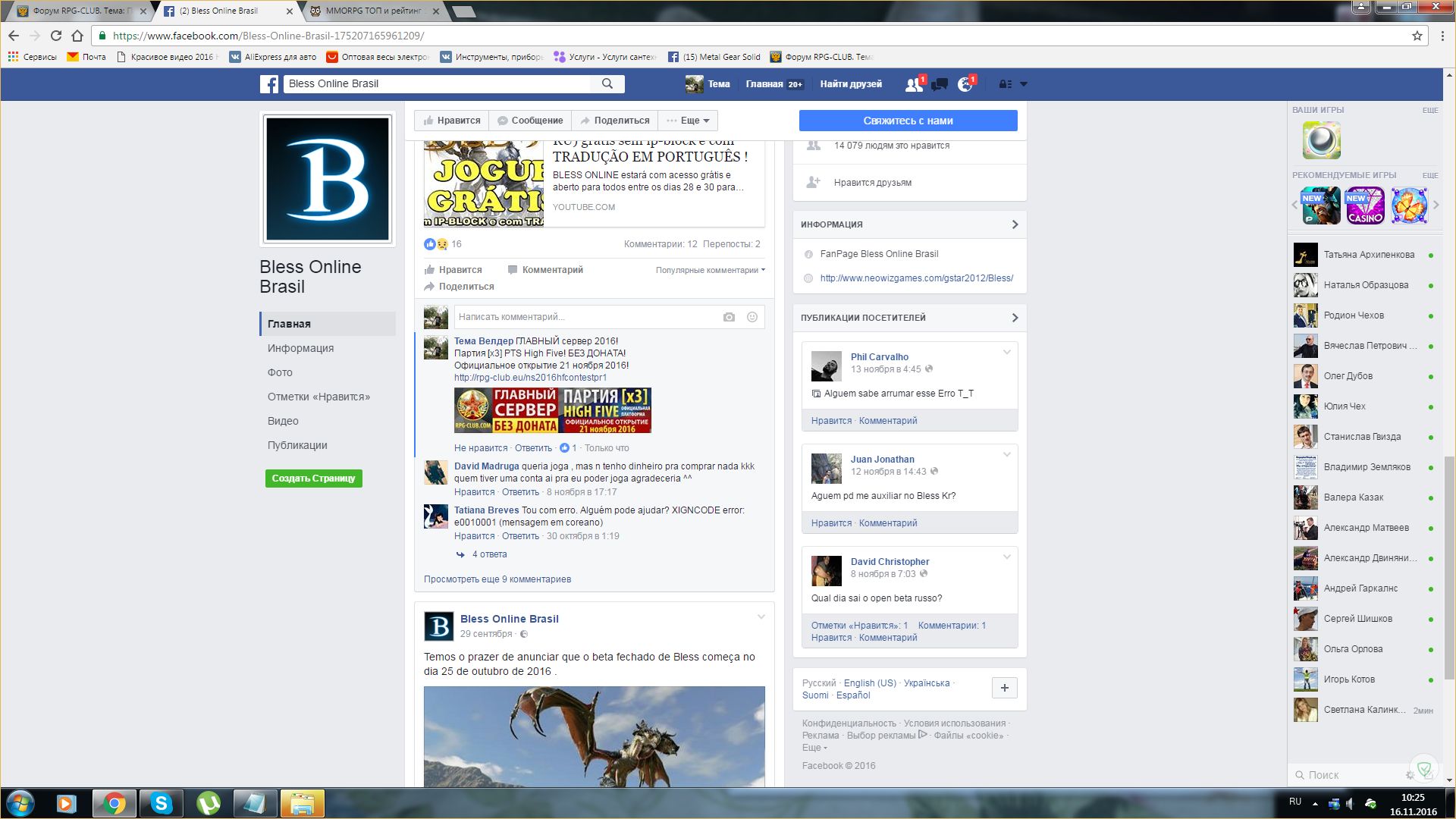Click Найти друзей in top bar
Image resolution: width=1456 pixels, height=819 pixels.
(x=851, y=84)
